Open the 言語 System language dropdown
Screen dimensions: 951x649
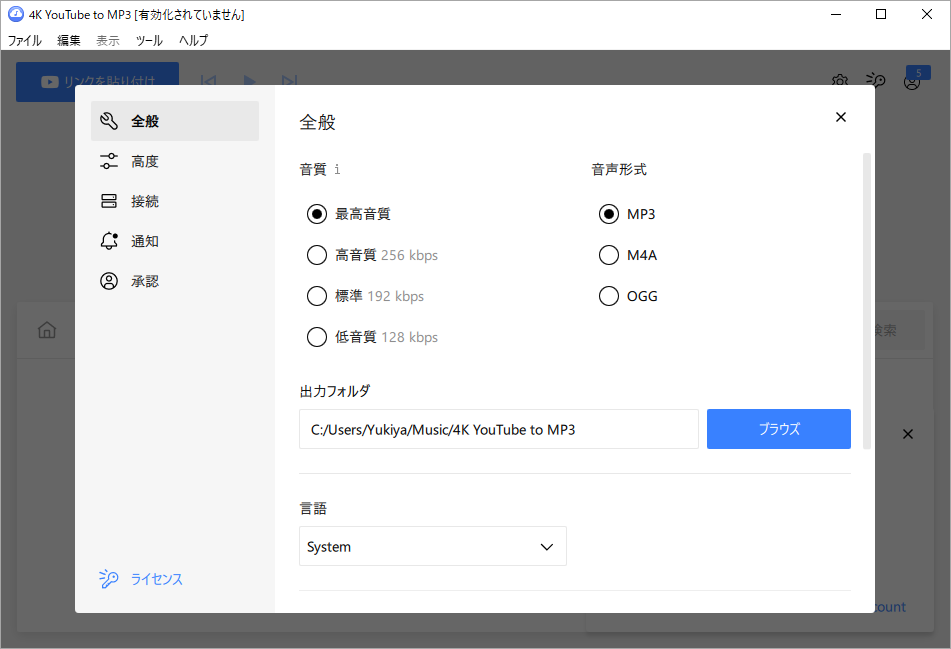[x=432, y=546]
